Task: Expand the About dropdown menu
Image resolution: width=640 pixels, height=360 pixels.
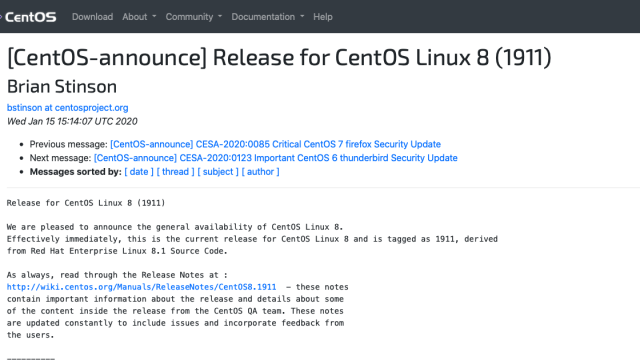Action: 139,17
